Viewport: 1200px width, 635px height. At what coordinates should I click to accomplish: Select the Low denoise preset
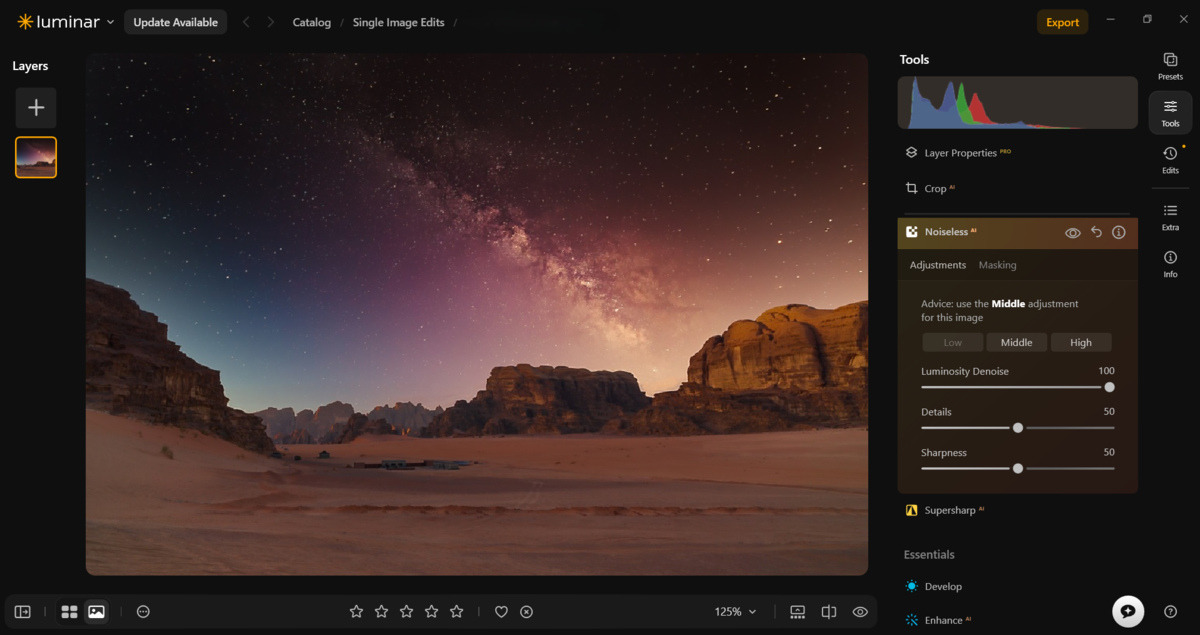pyautogui.click(x=952, y=342)
